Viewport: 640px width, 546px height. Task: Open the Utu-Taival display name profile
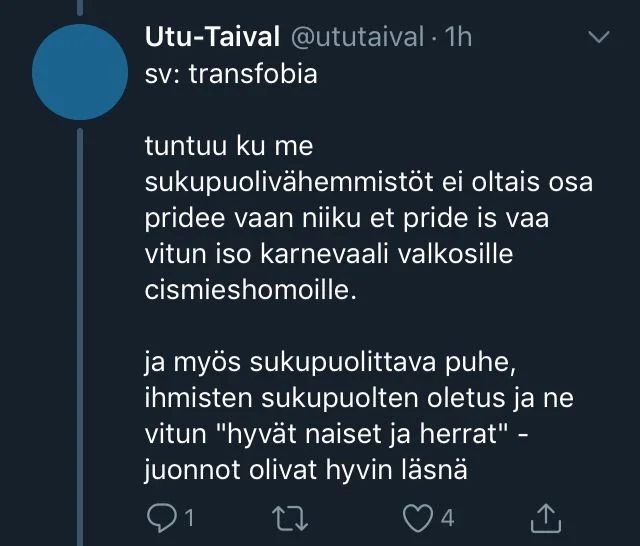212,38
